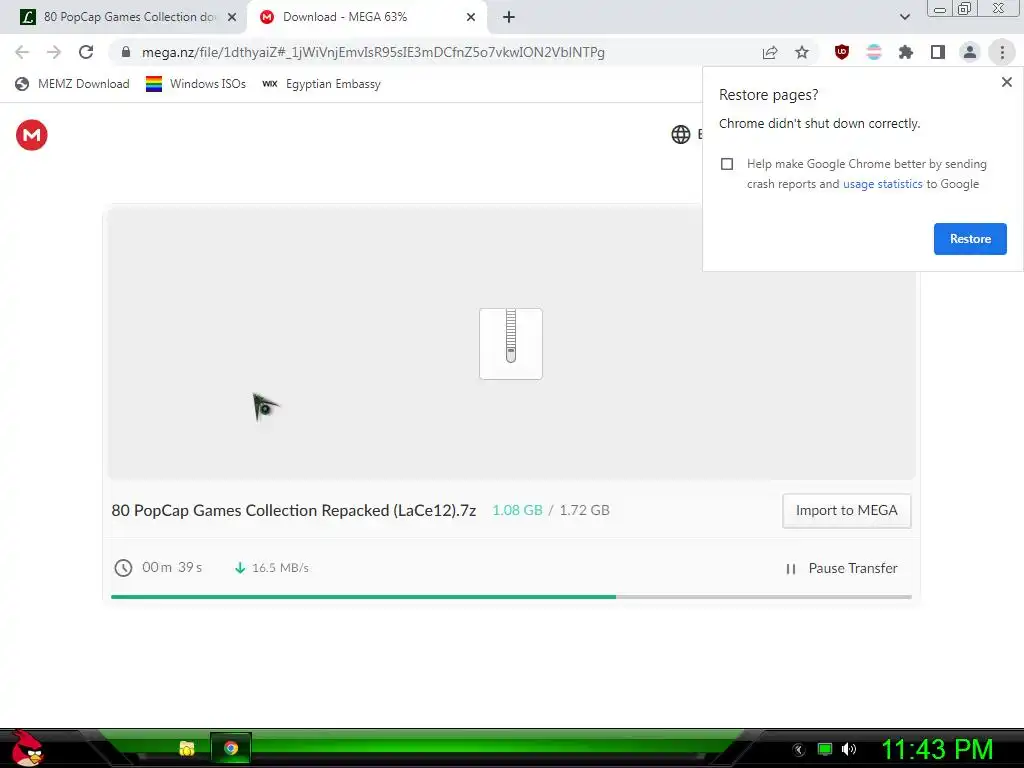
Task: Open the file explorer taskbar icon
Action: pyautogui.click(x=187, y=748)
